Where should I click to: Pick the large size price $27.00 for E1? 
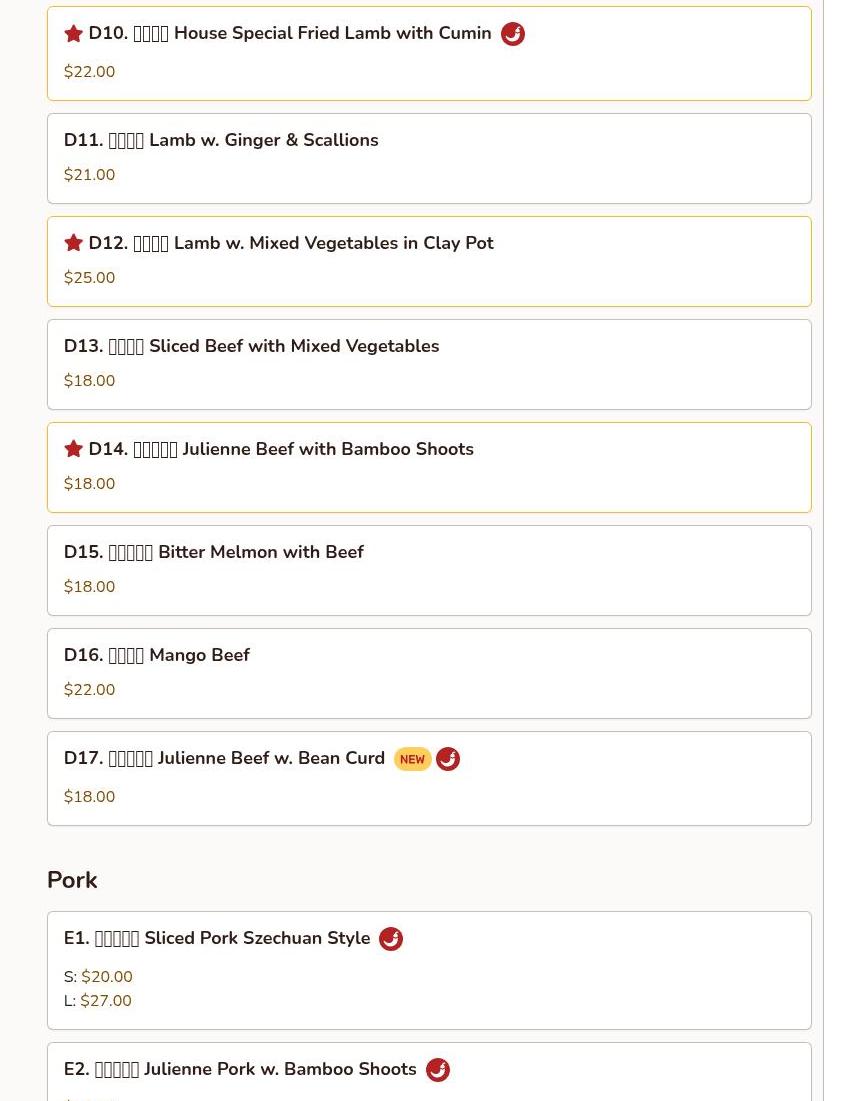tap(105, 1001)
